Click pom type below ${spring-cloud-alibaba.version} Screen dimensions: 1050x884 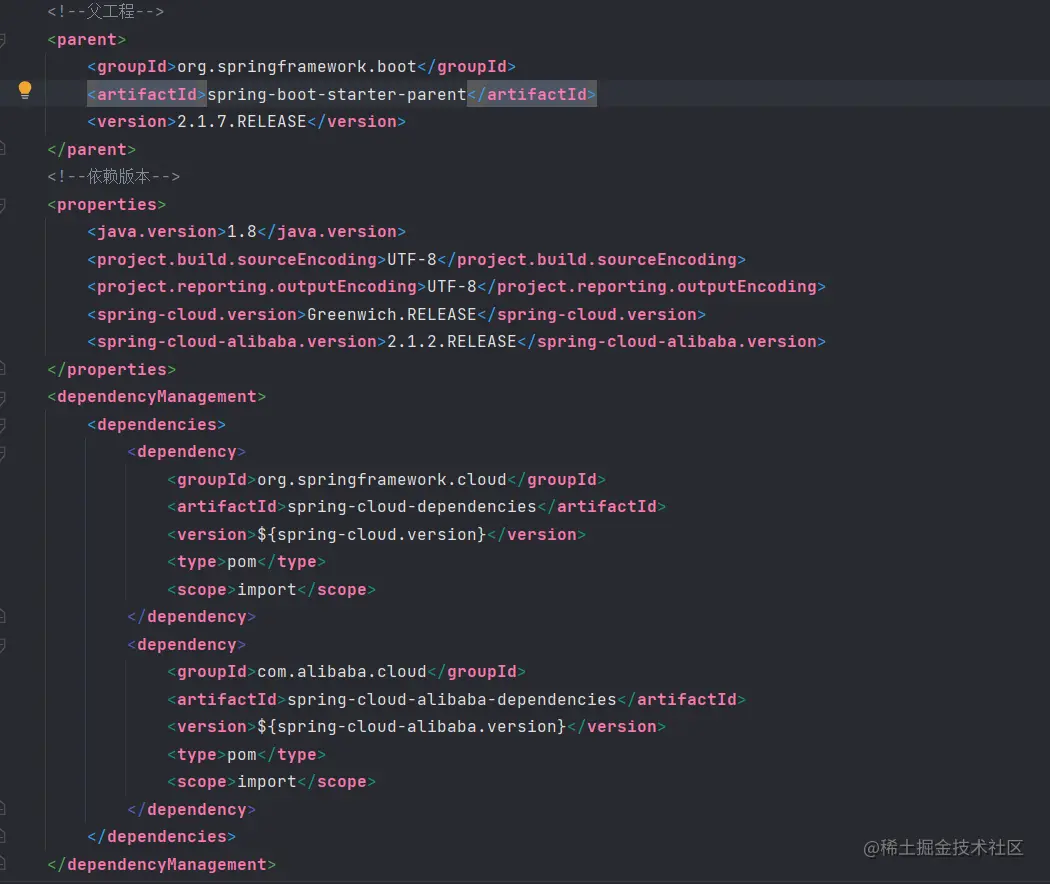(242, 755)
